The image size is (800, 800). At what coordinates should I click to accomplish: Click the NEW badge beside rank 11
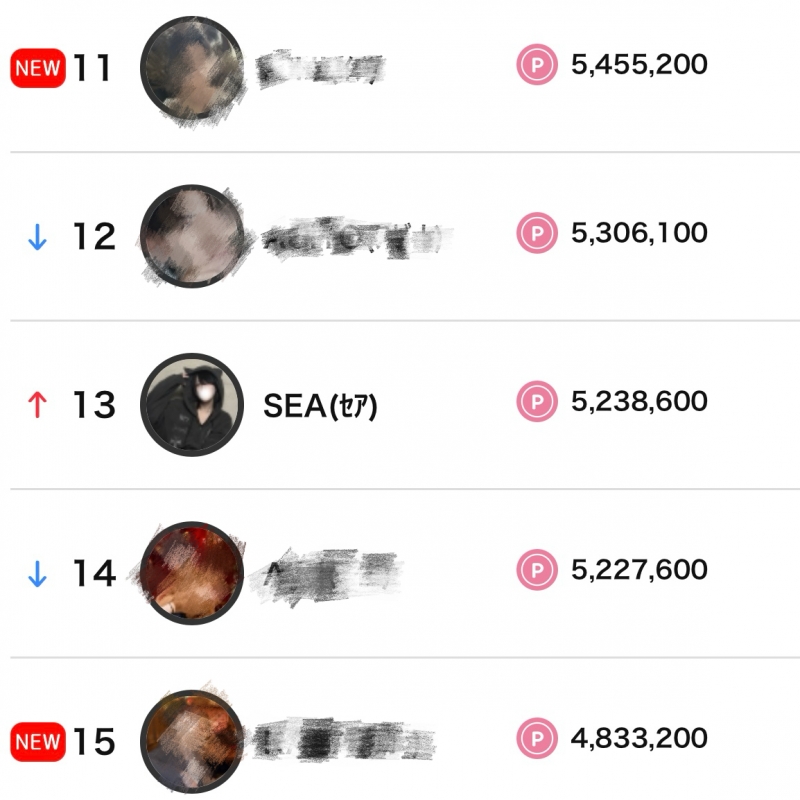(x=37, y=68)
